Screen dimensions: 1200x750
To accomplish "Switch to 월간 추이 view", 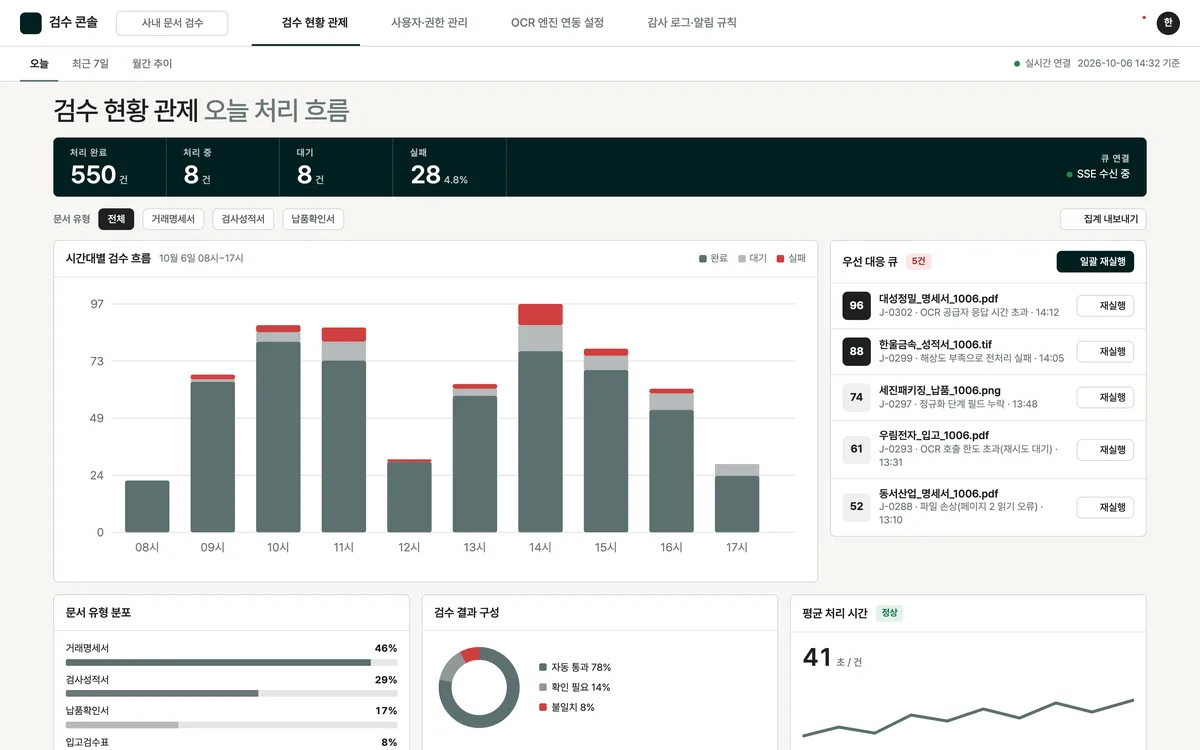I will [x=152, y=63].
